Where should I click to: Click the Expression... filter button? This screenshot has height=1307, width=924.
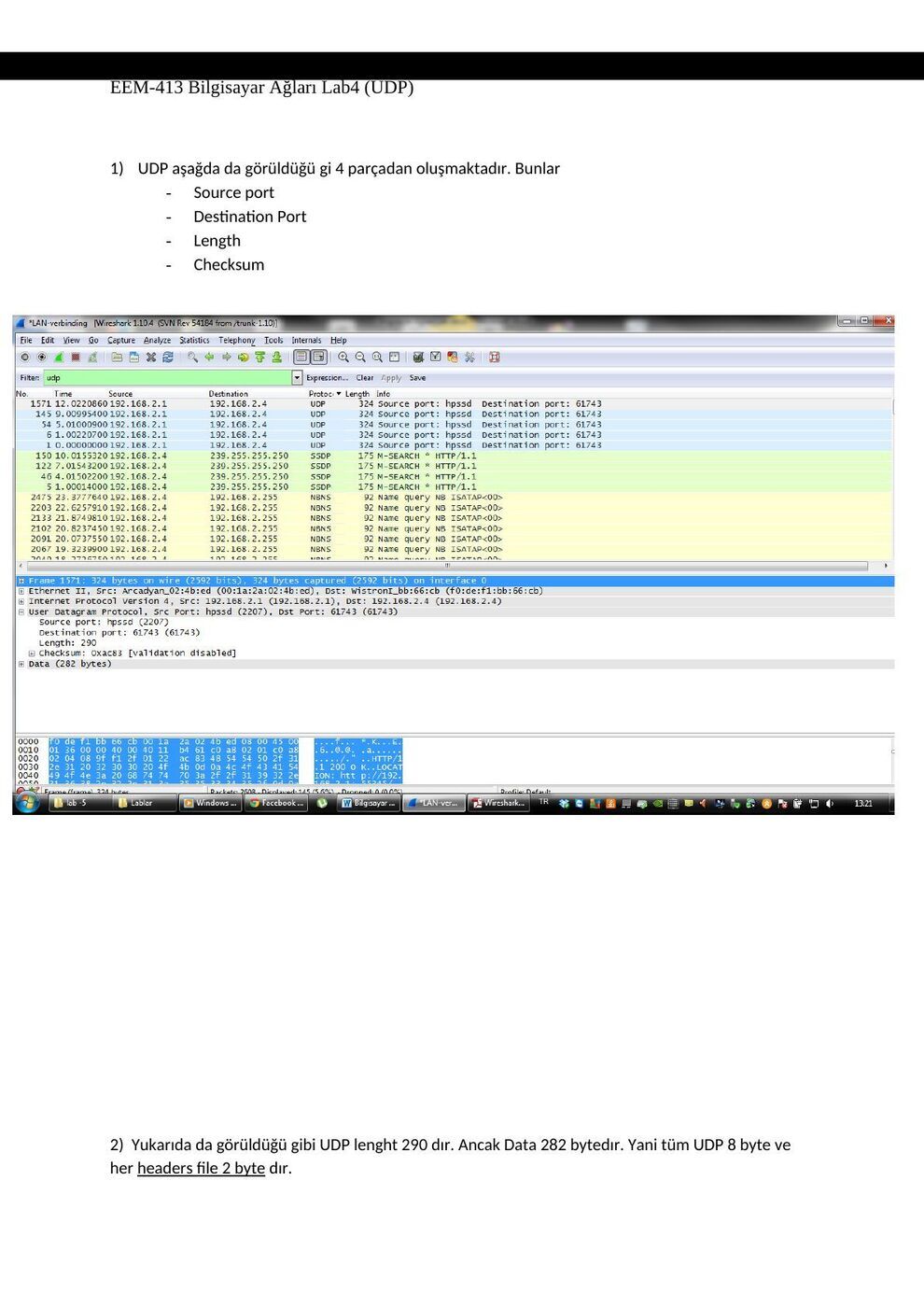pyautogui.click(x=327, y=378)
